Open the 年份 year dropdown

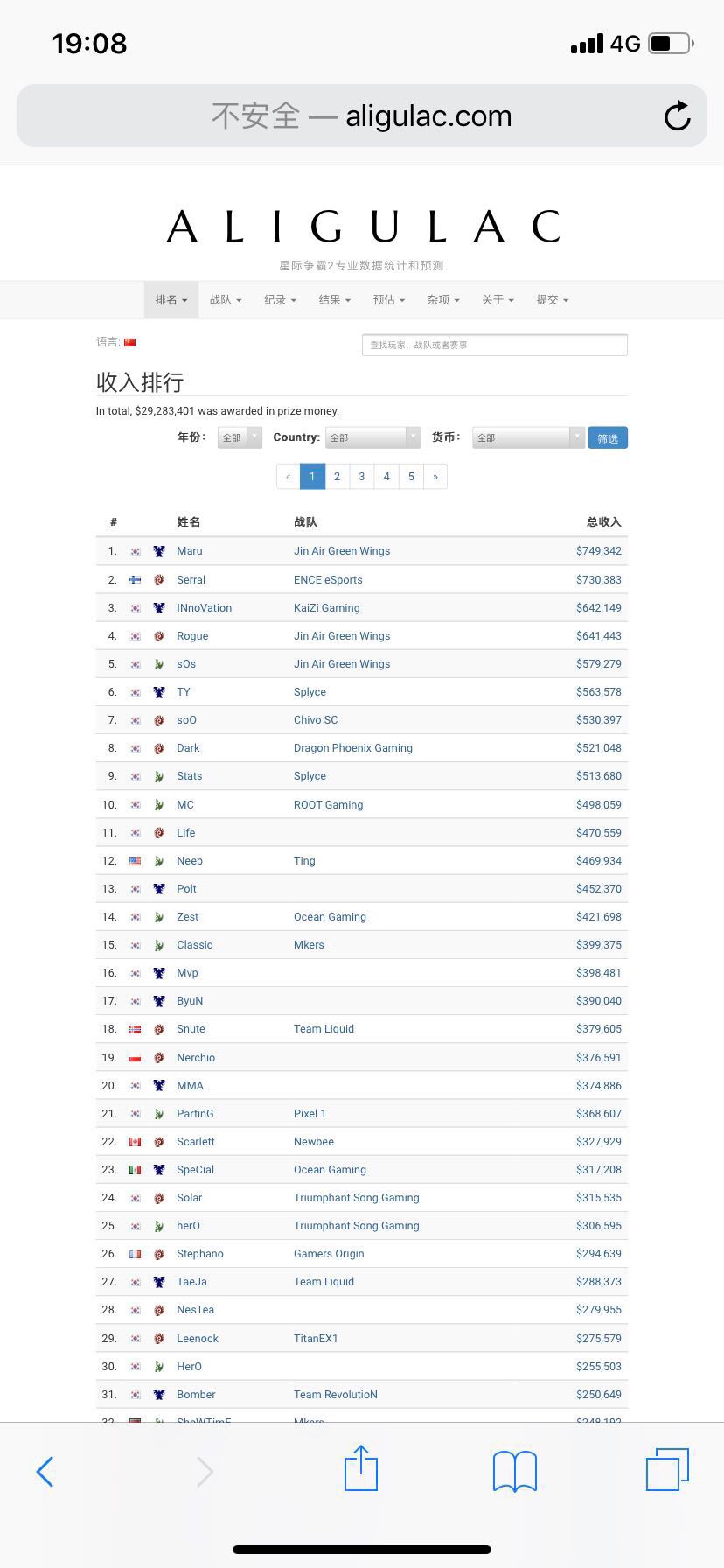[x=240, y=437]
